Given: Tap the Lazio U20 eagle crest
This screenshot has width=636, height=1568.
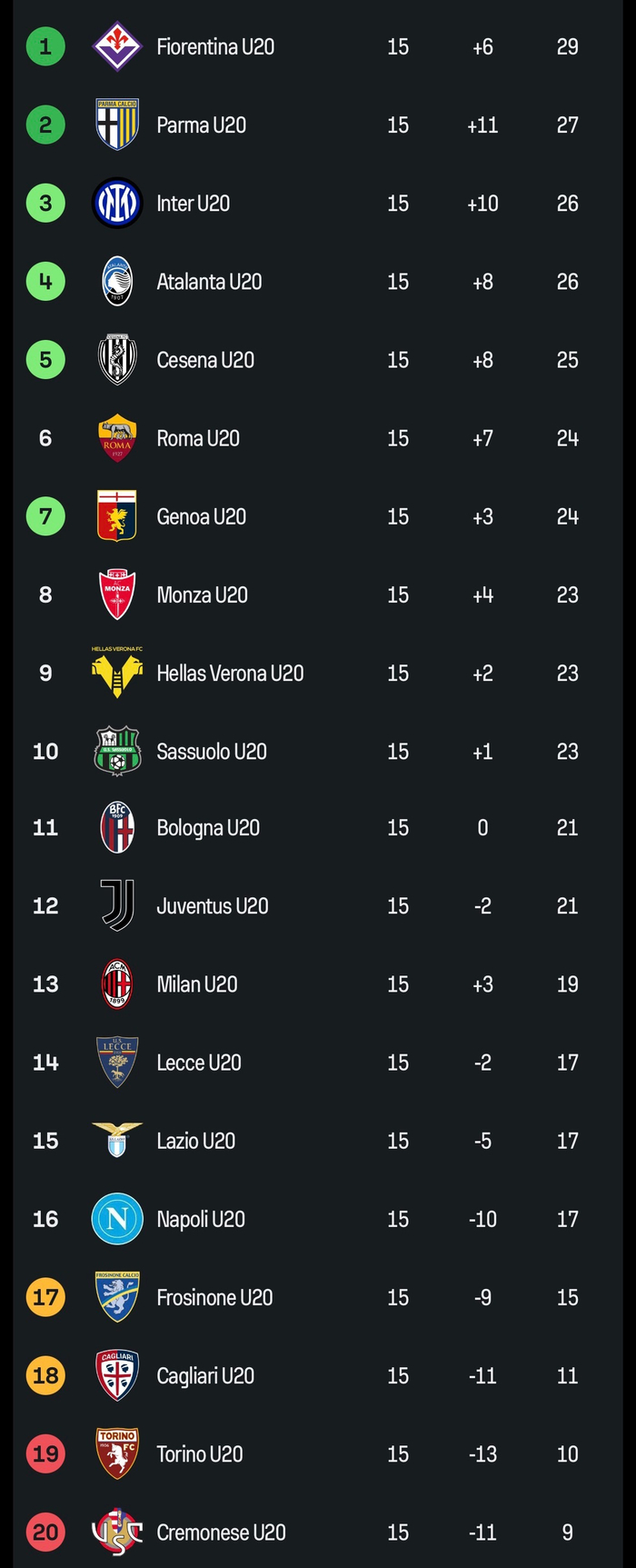Looking at the screenshot, I should coord(117,1139).
